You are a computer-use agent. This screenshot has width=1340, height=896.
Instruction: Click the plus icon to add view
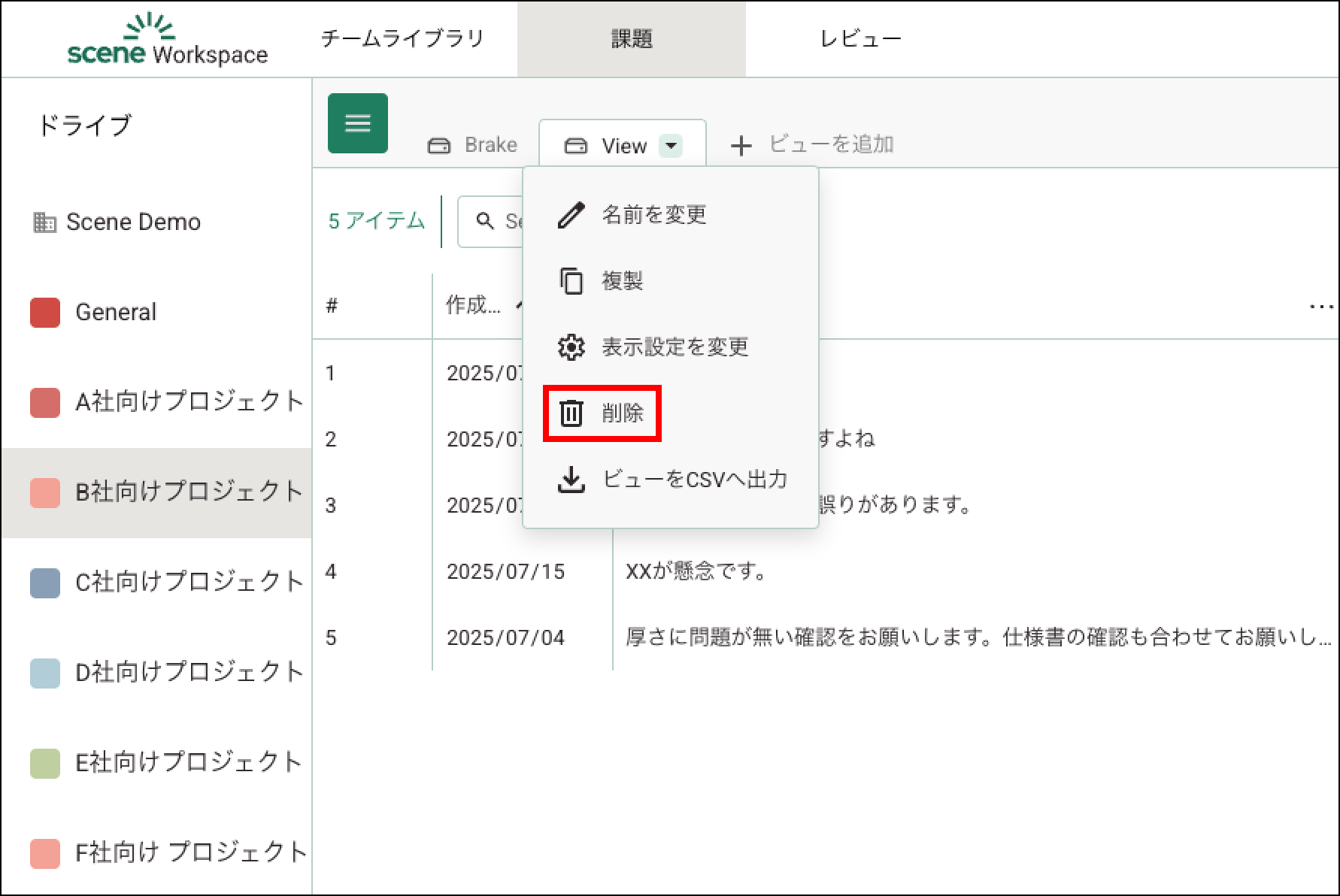click(741, 146)
